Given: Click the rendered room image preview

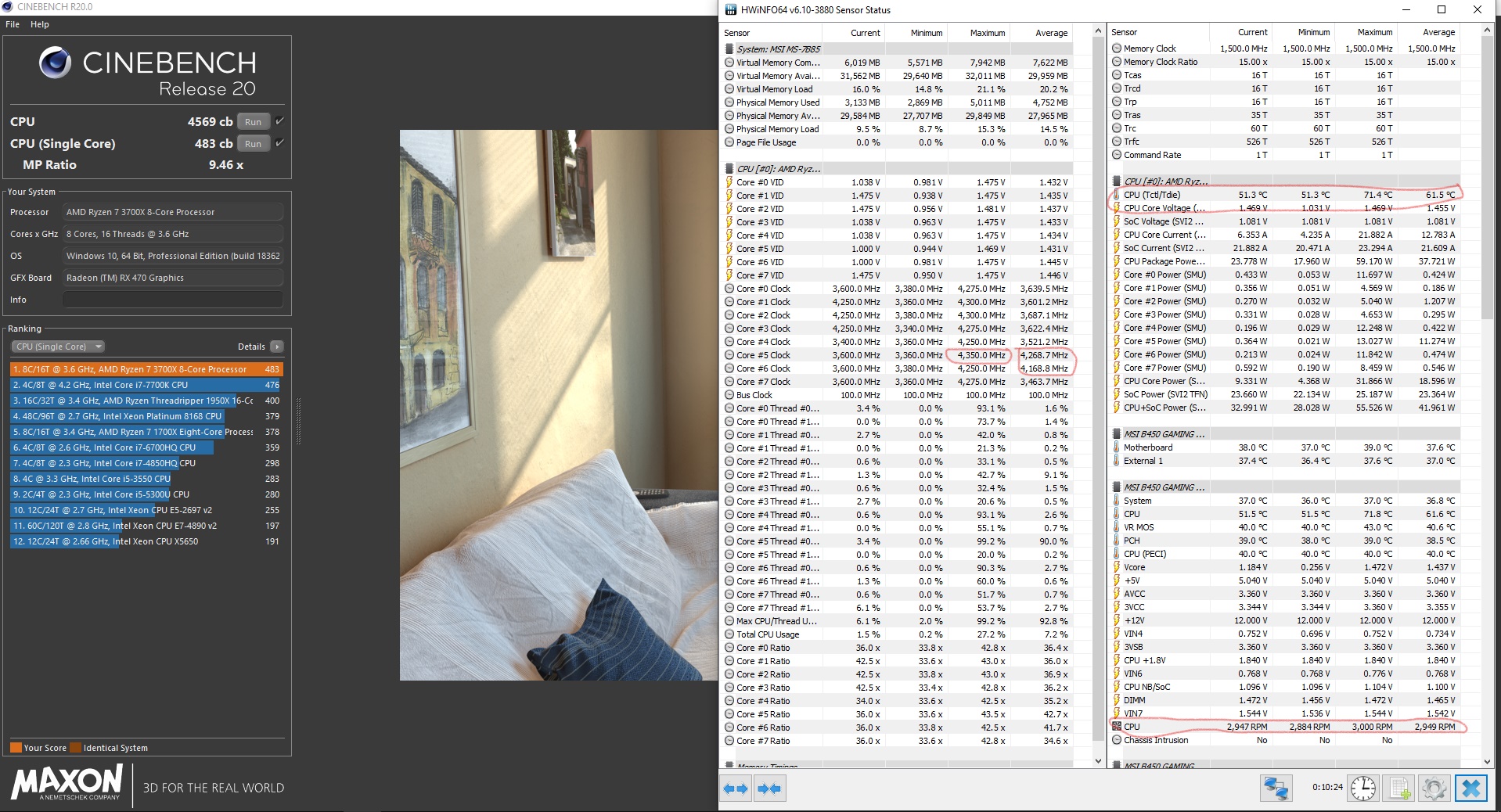Looking at the screenshot, I should pos(559,405).
